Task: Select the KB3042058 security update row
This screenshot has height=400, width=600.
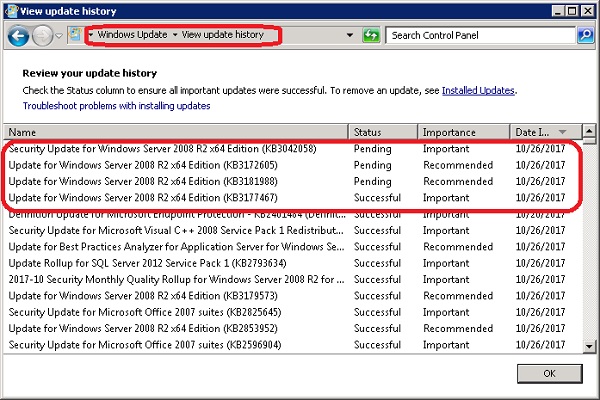Action: point(175,149)
